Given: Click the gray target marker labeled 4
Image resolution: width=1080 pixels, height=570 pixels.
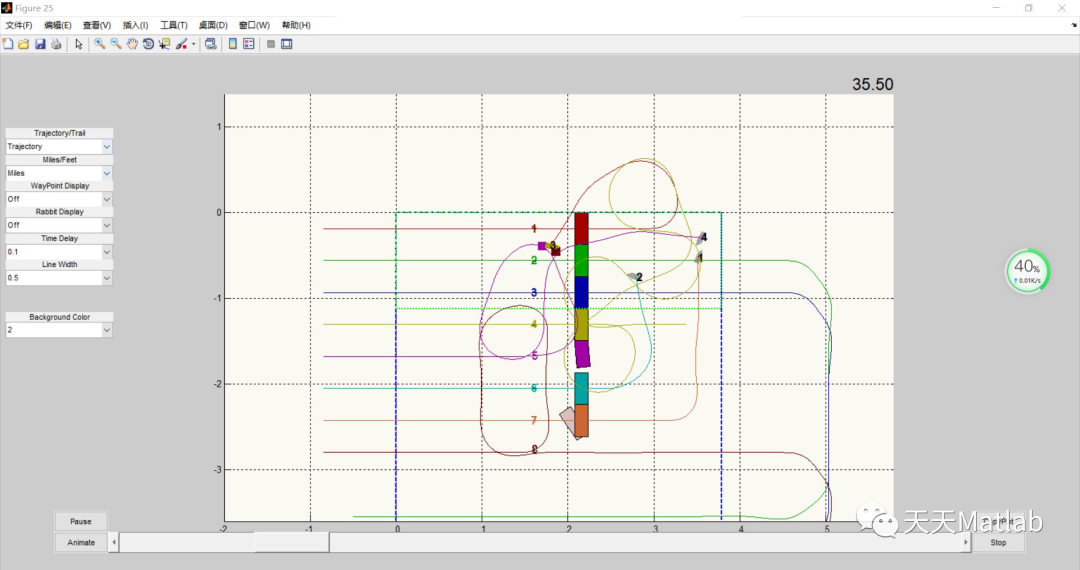Looking at the screenshot, I should click(700, 238).
